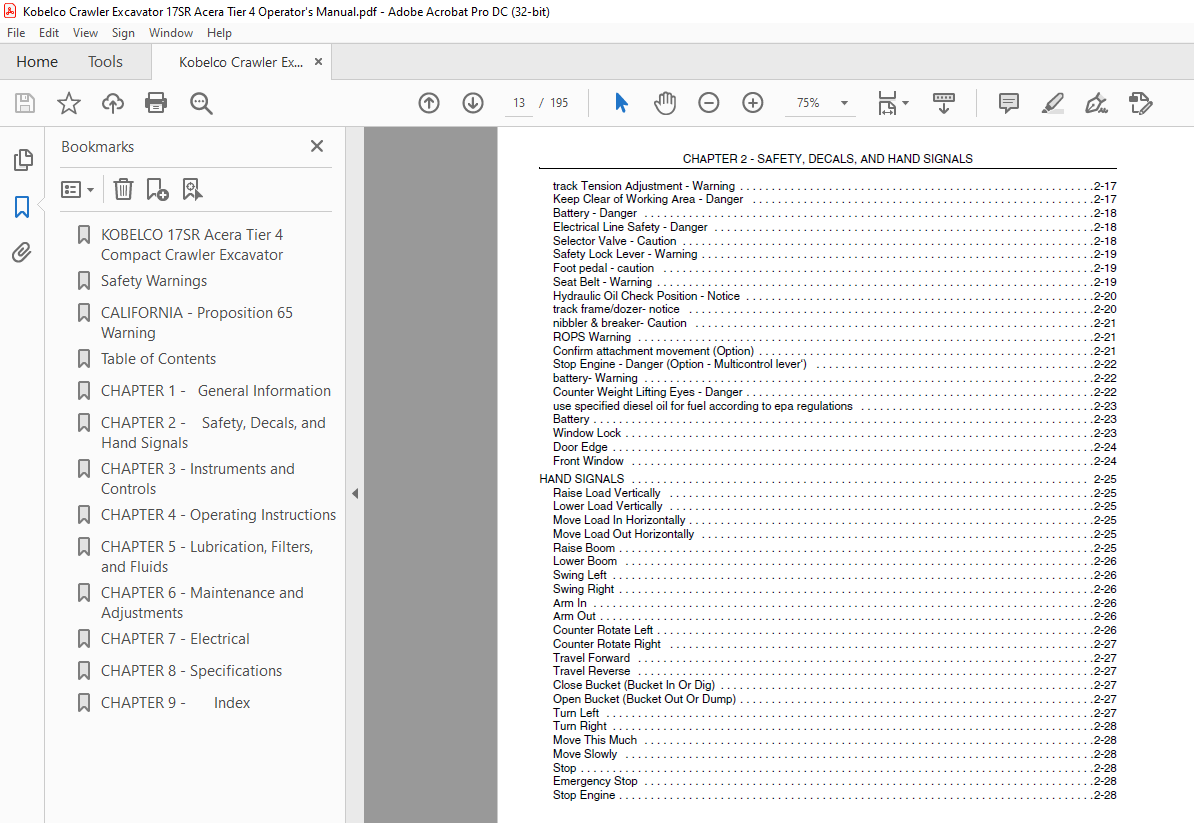
Task: Open the Window menu
Action: [x=171, y=33]
